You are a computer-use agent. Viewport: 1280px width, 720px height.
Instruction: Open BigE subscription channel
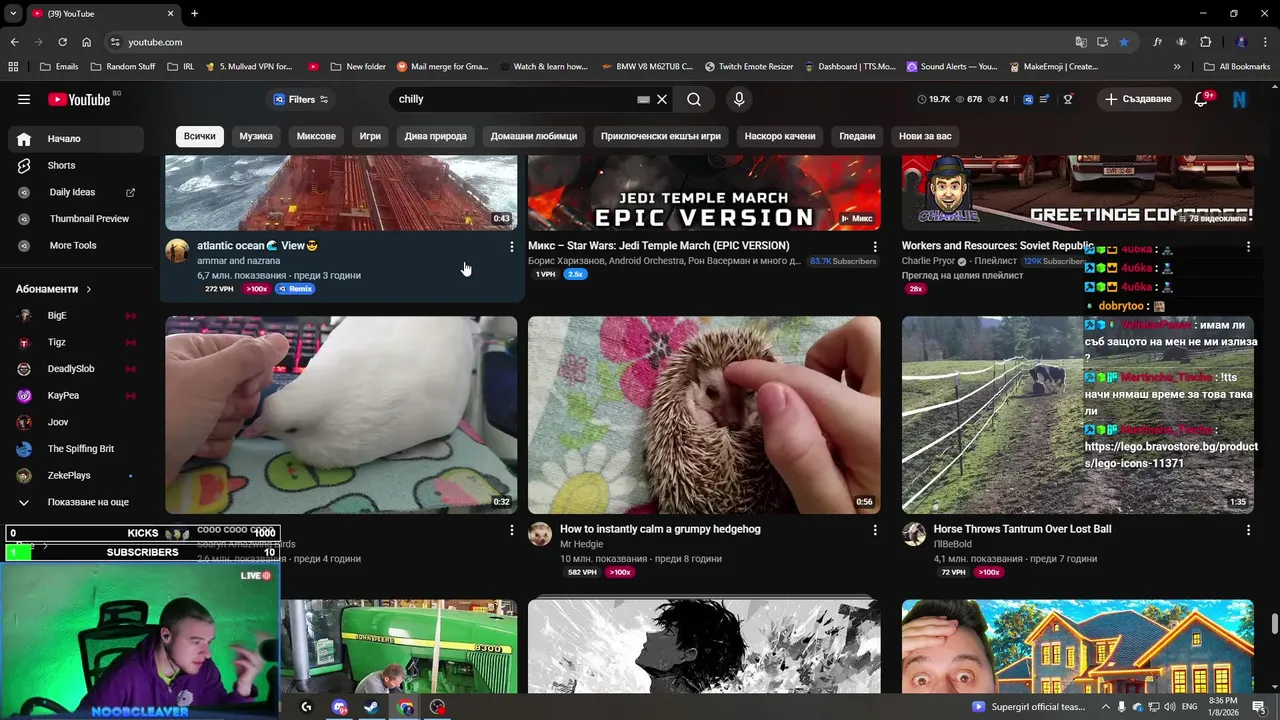[76, 315]
